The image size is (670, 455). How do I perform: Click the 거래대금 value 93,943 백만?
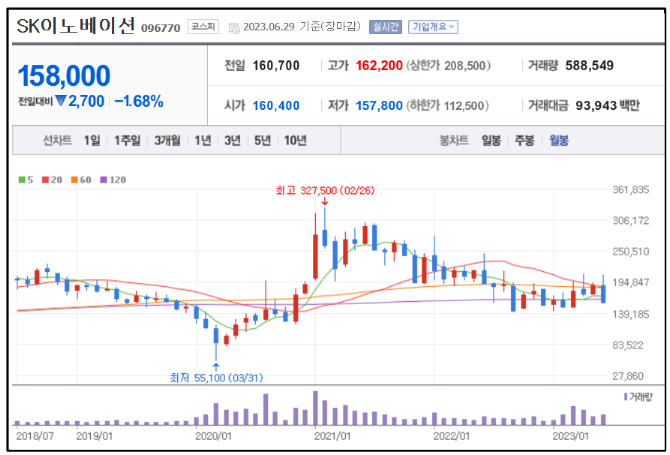coord(607,105)
